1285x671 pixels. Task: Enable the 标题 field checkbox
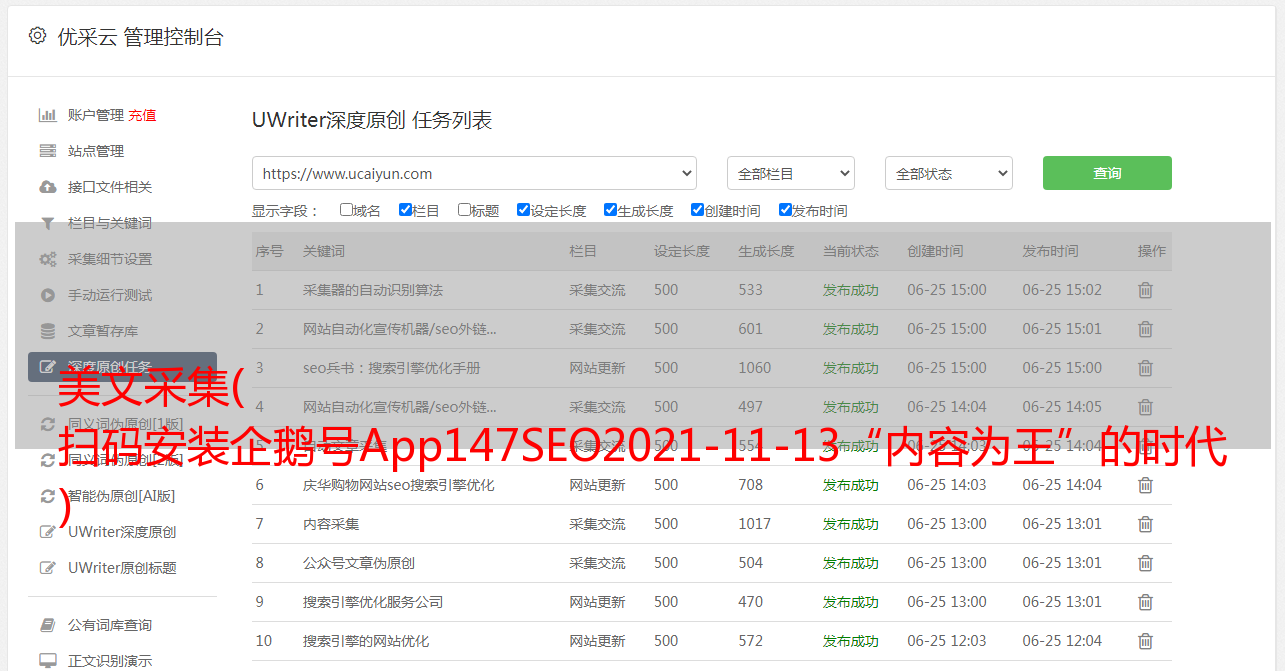(x=464, y=210)
